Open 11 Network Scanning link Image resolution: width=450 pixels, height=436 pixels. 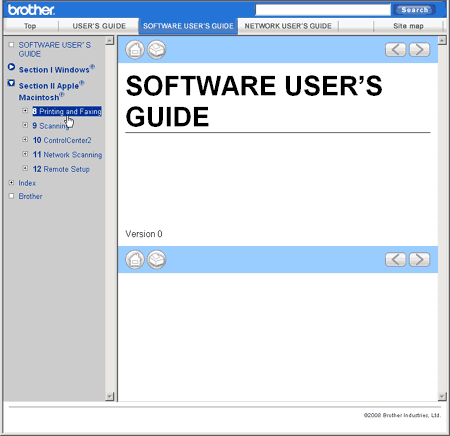67,155
